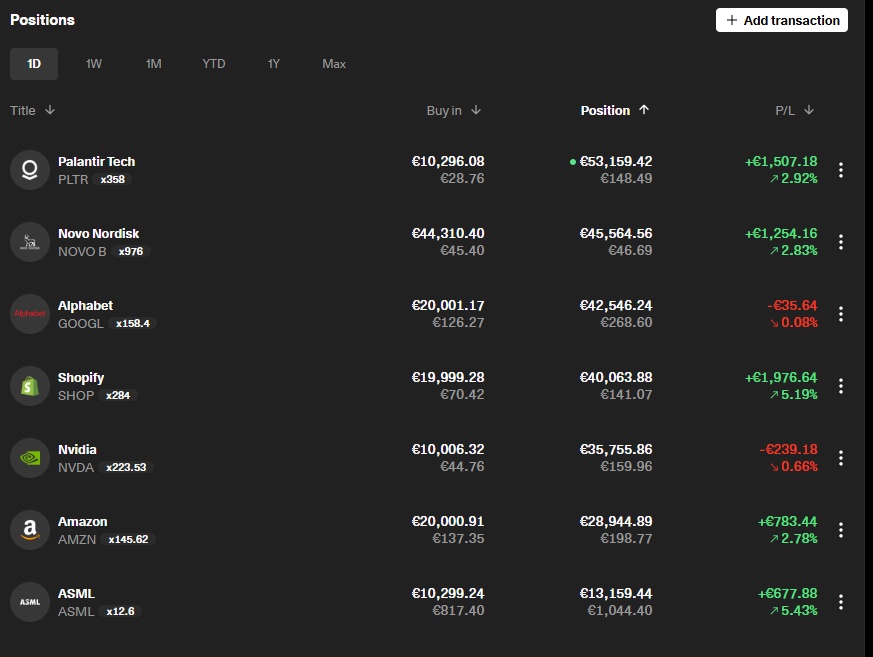Click the Amazon logo icon

coord(30,530)
